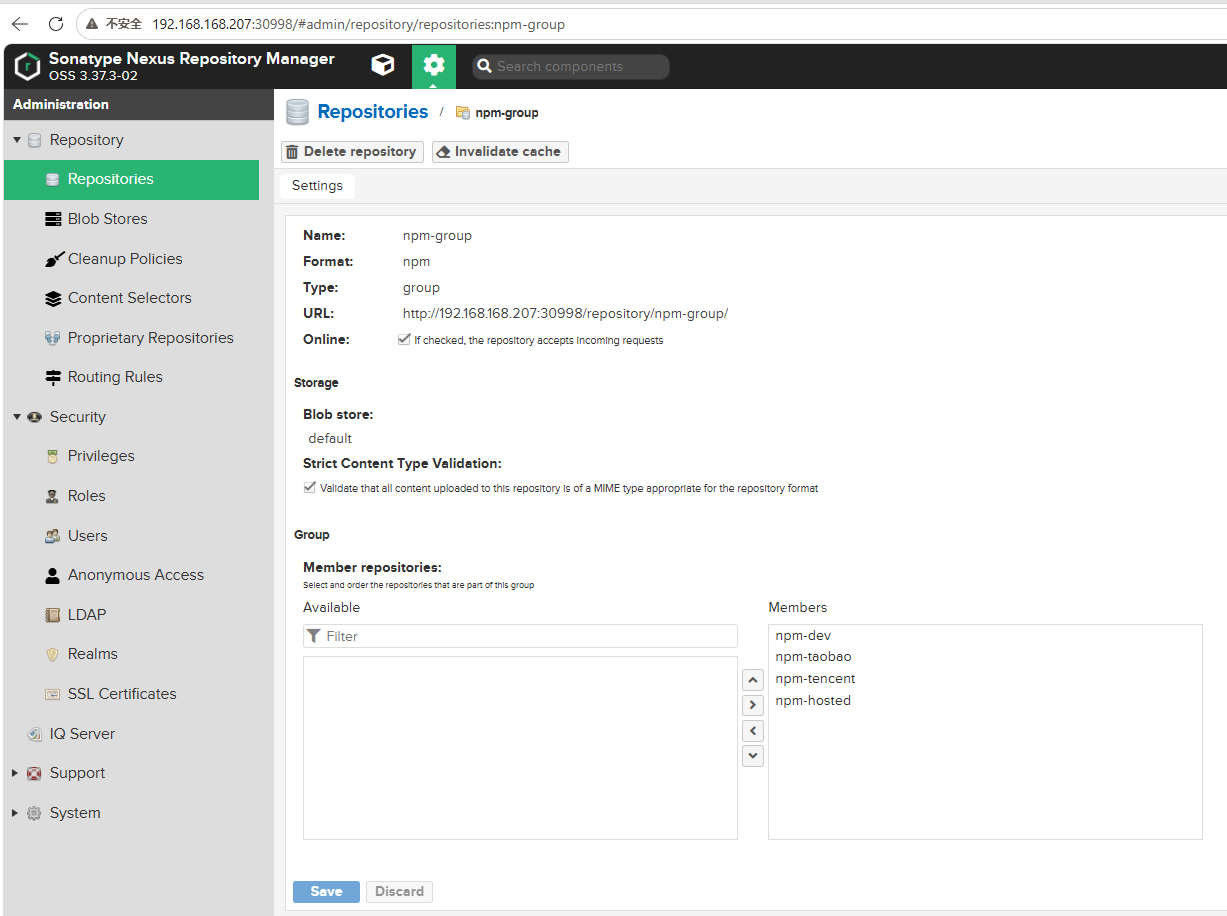
Task: Go back with the browser back arrow
Action: pyautogui.click(x=20, y=24)
